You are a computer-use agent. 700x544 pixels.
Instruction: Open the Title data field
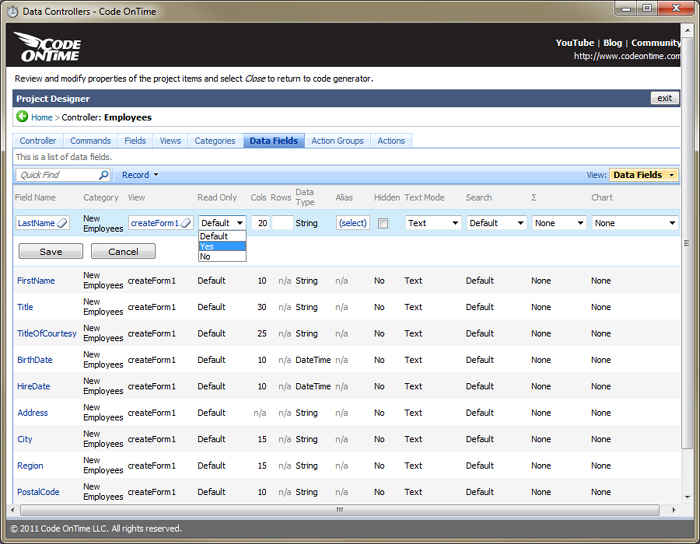click(25, 307)
